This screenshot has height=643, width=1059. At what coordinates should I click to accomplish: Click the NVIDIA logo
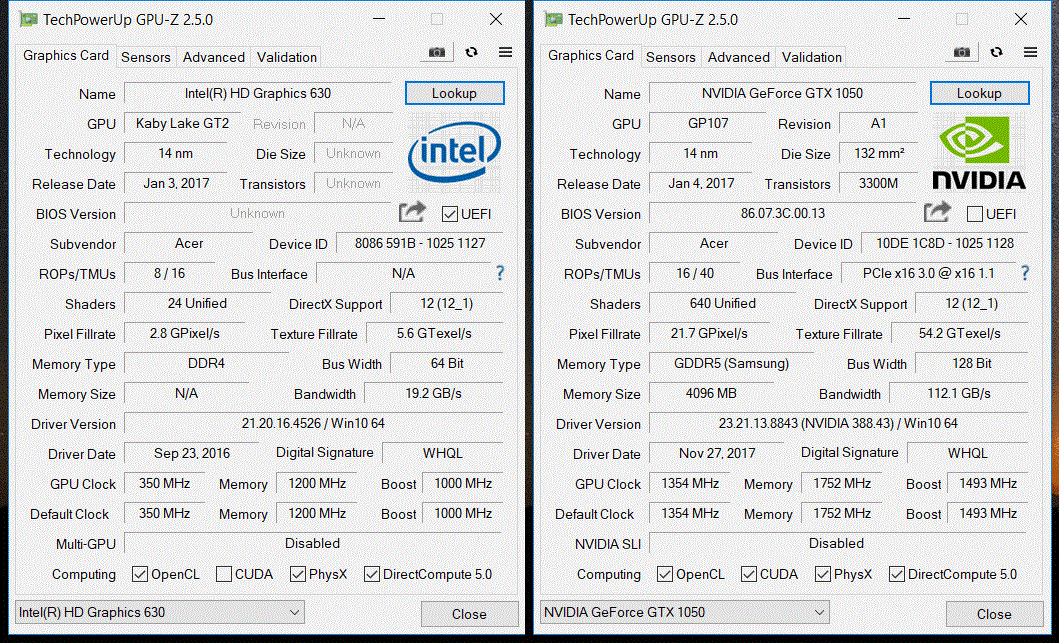coord(979,153)
